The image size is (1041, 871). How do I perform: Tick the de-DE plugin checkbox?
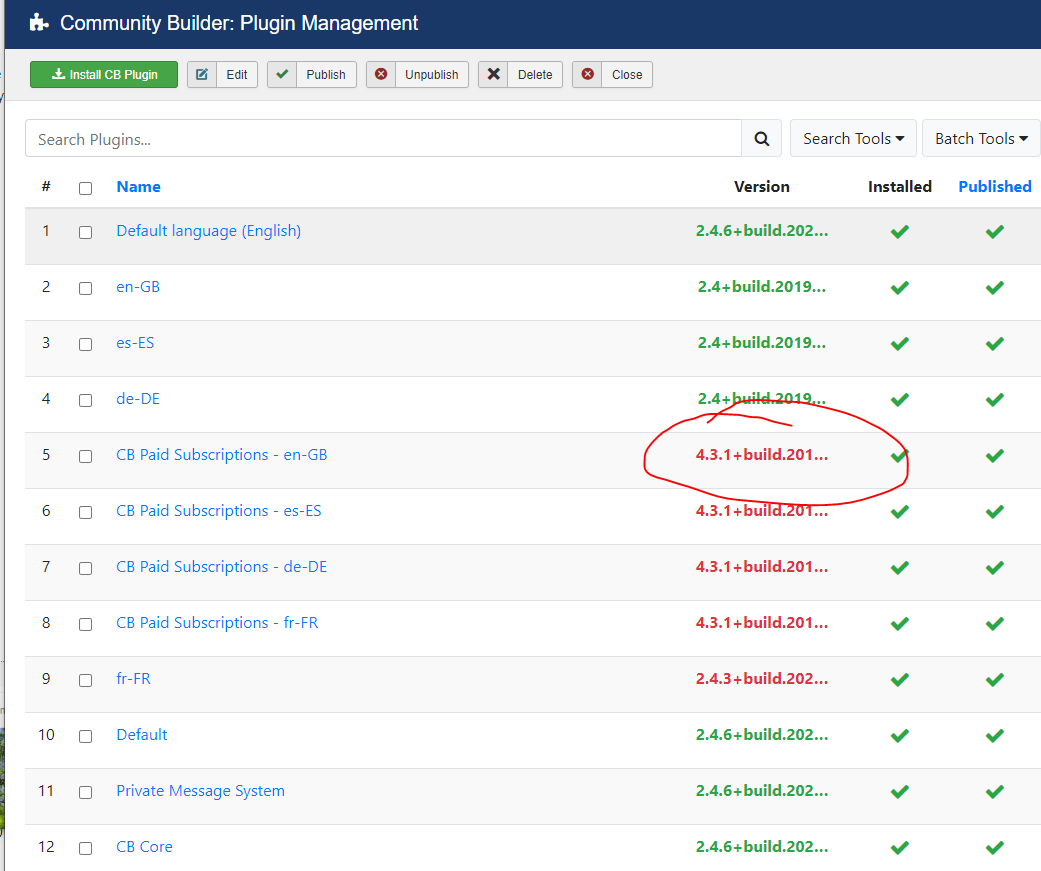pos(85,400)
